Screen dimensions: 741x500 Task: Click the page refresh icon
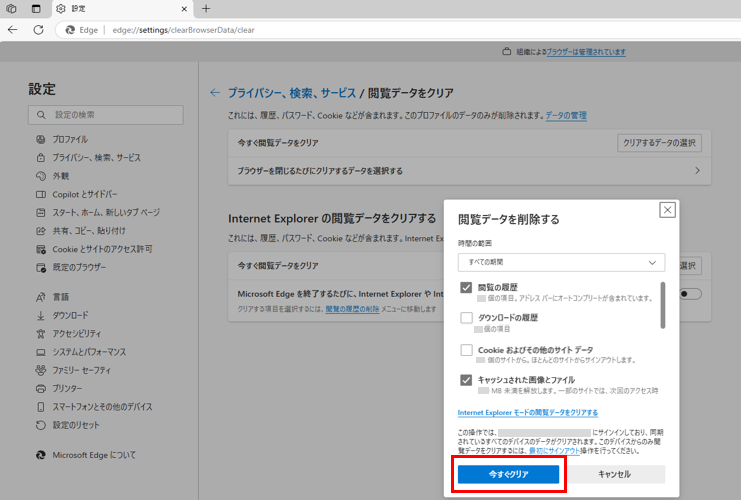(38, 30)
